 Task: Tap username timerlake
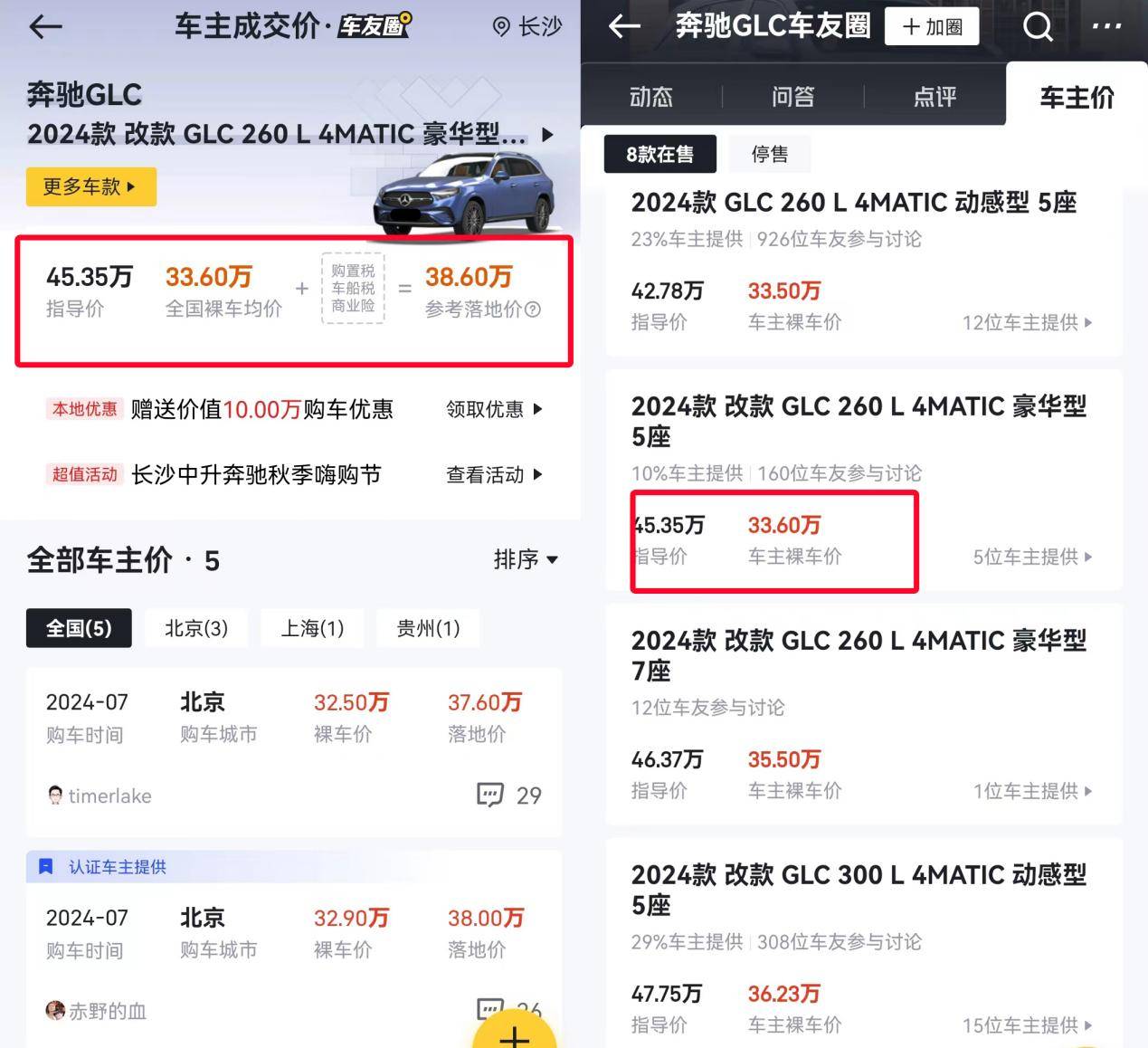tap(109, 796)
